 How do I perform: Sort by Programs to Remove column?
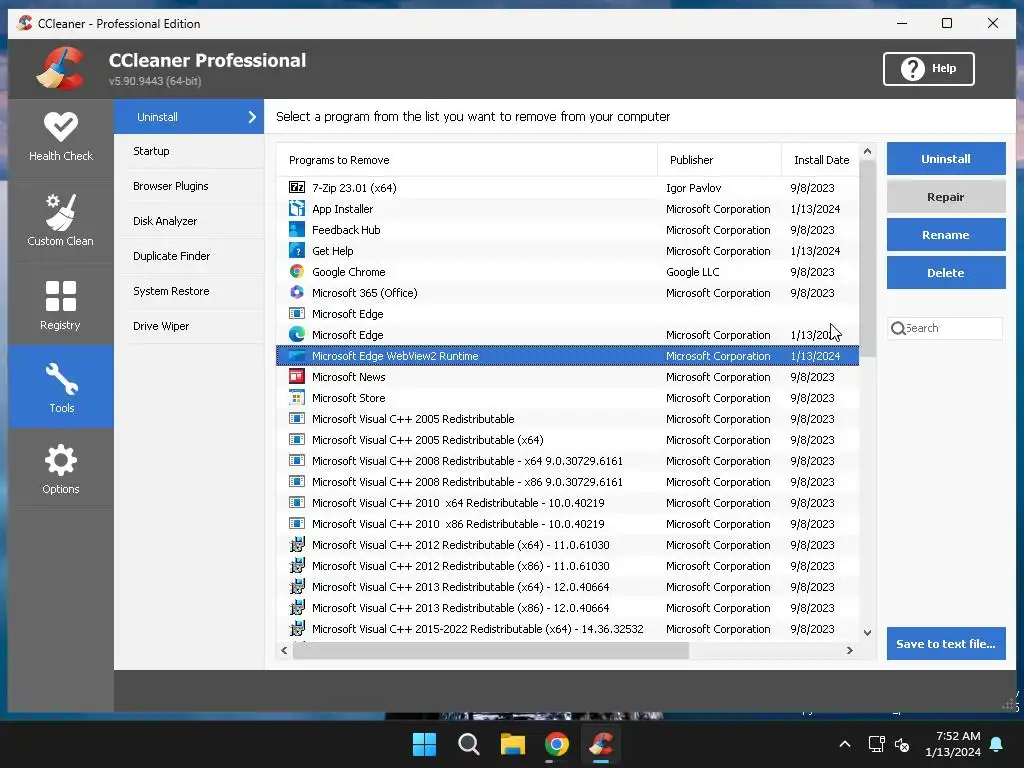[466, 160]
